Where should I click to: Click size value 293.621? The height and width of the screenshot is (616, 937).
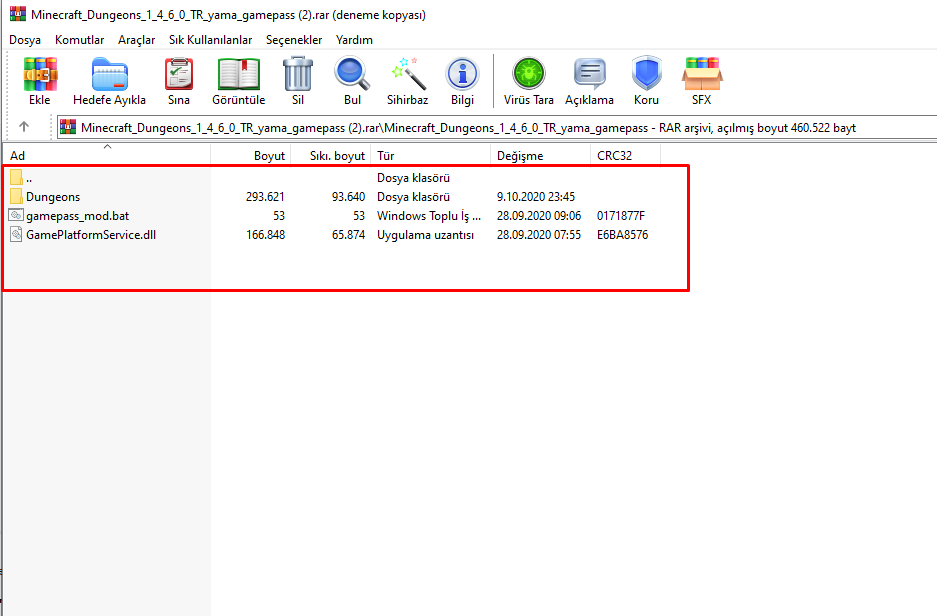[x=265, y=197]
